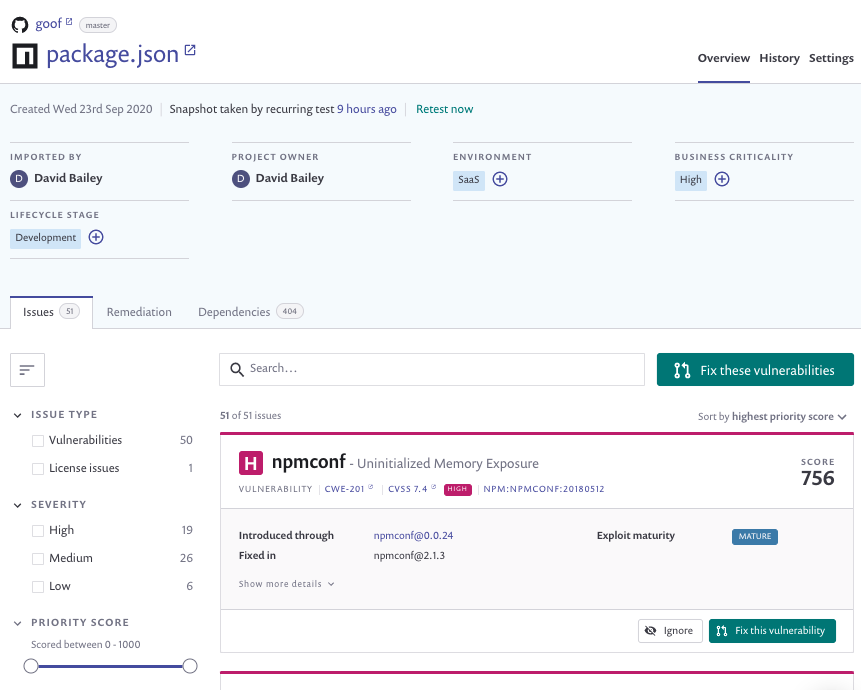Click the Retest now link
Screen dimensions: 861x690
point(444,109)
